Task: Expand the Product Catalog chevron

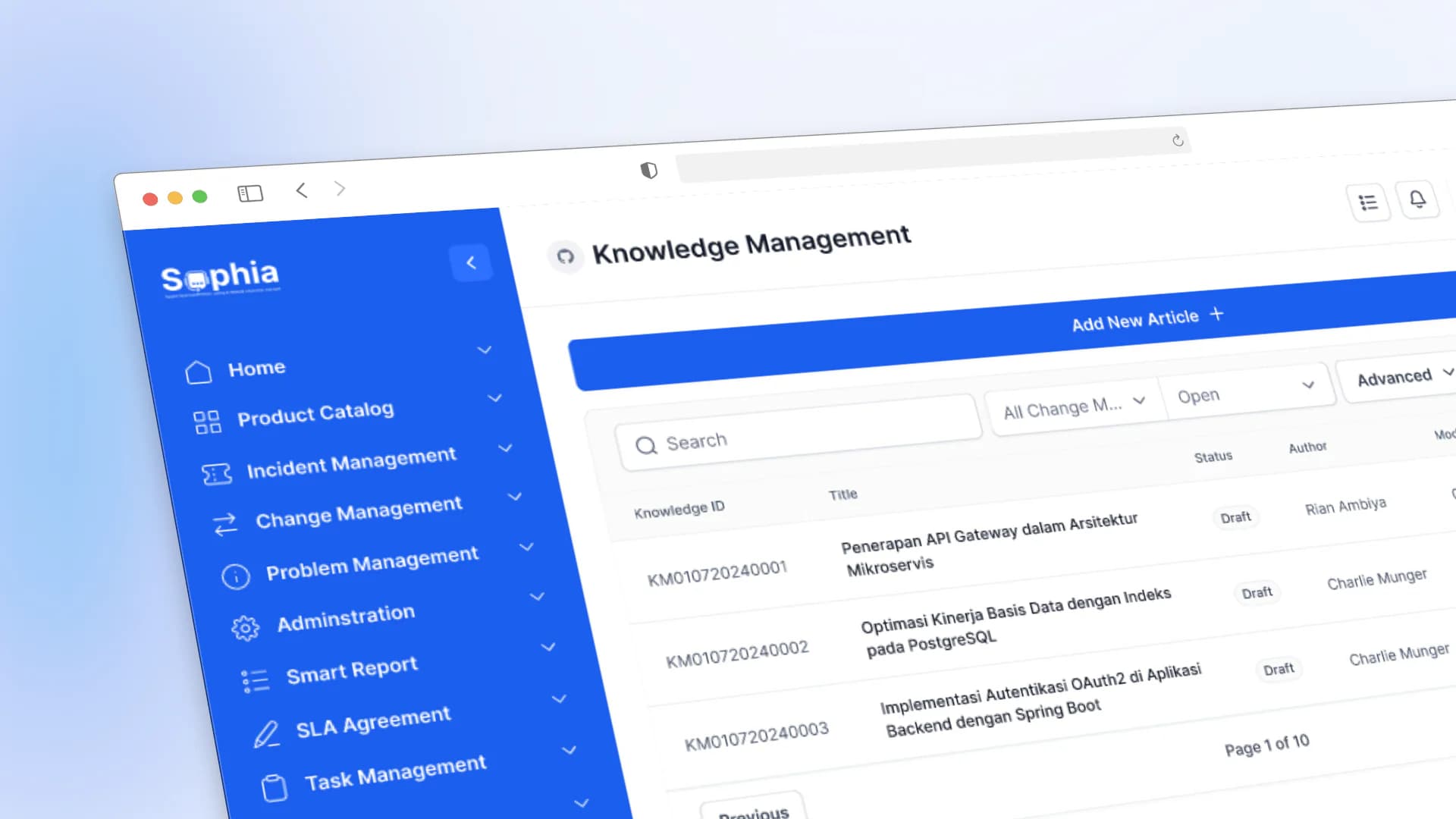Action: (494, 398)
